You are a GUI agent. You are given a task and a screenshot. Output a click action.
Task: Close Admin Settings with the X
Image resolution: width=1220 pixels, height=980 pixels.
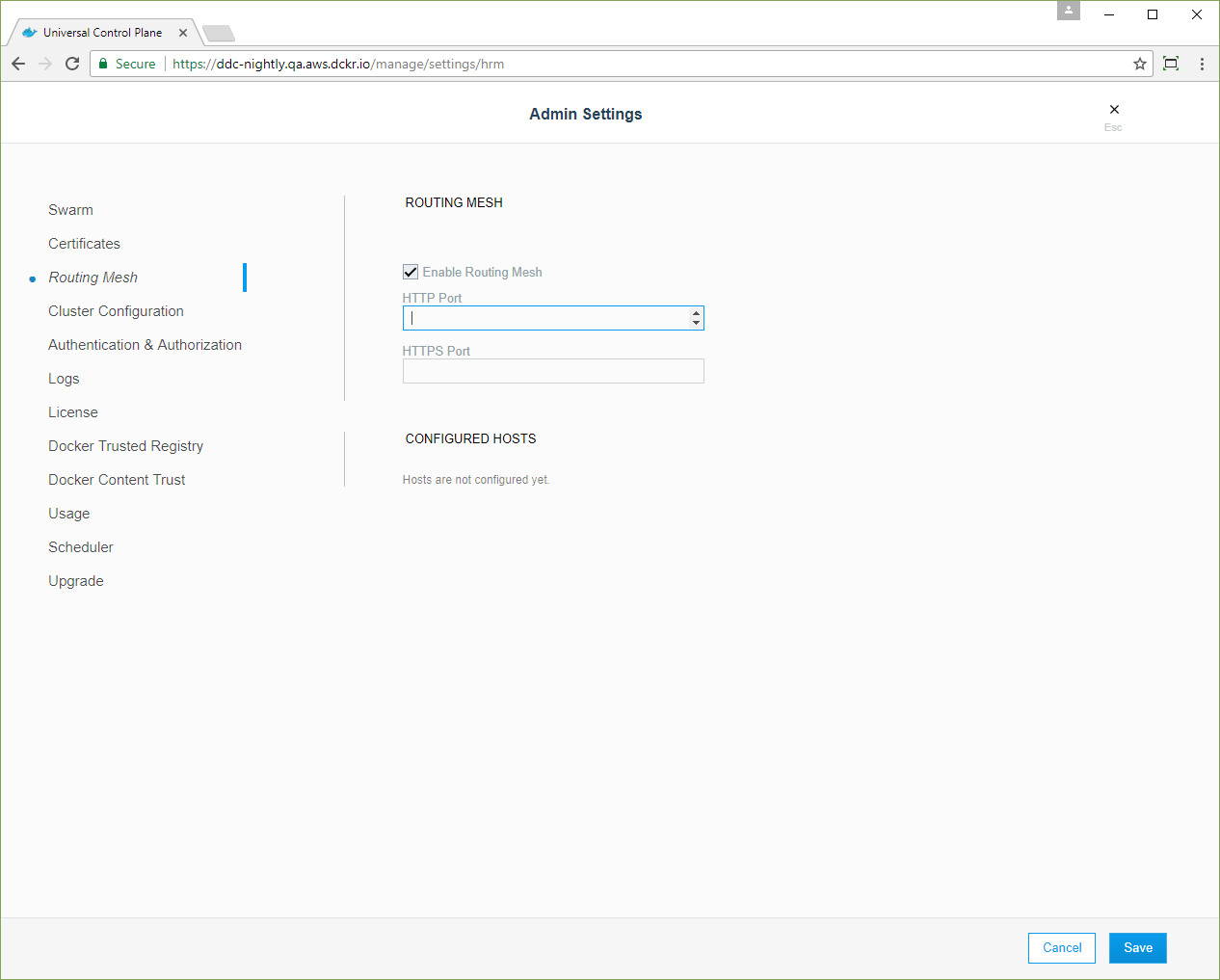[1113, 109]
